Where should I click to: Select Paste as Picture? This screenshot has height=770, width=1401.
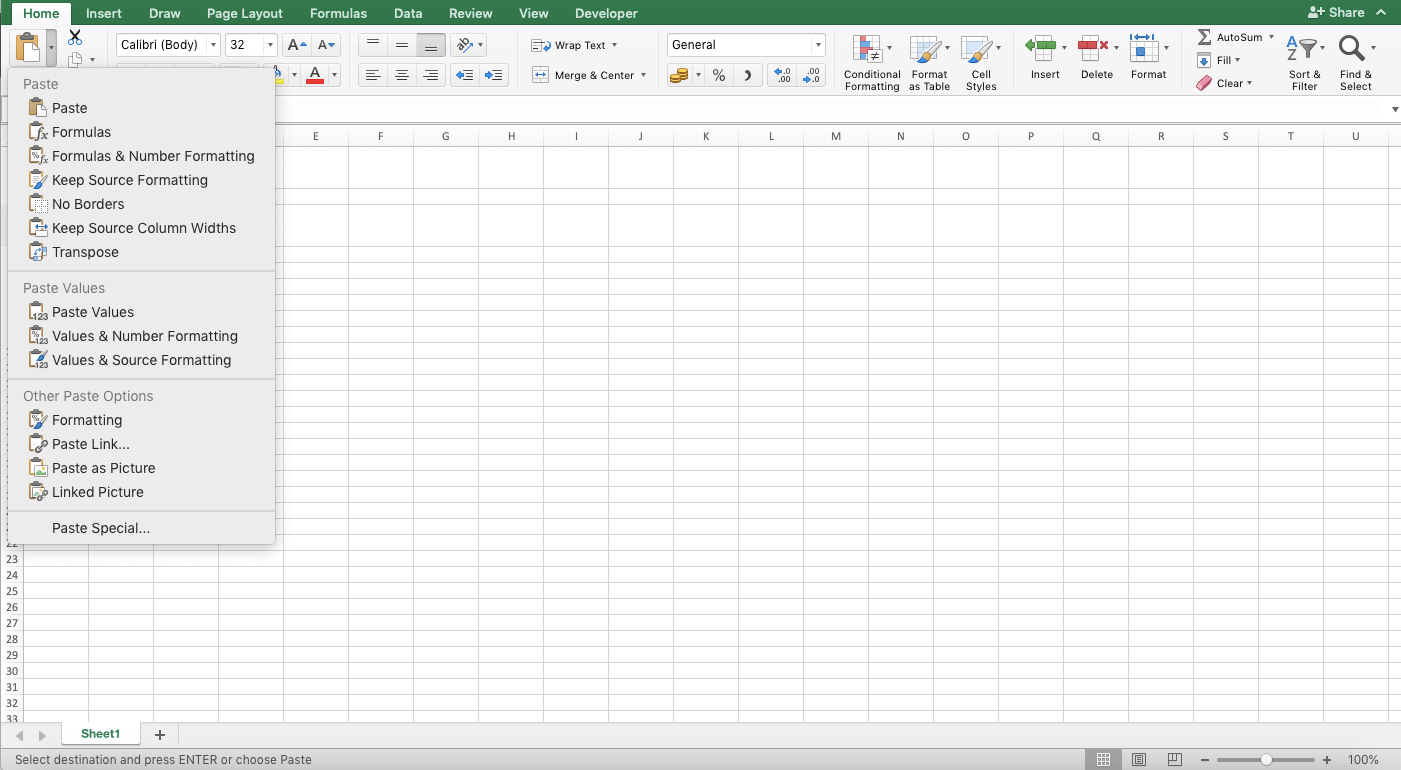(x=103, y=467)
